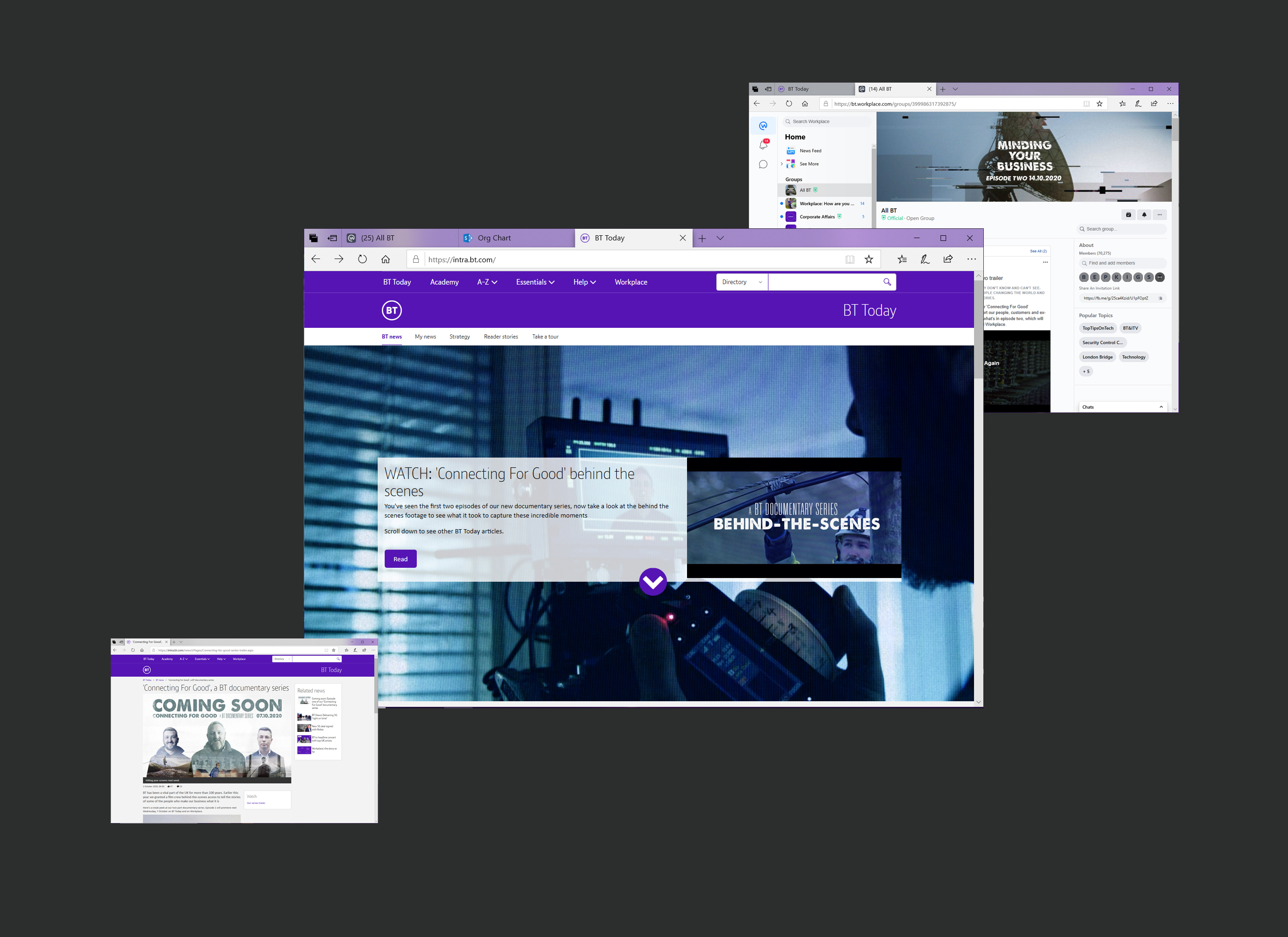This screenshot has width=1288, height=937.
Task: Open chat bubble icon in Workplace left rail
Action: pyautogui.click(x=763, y=165)
